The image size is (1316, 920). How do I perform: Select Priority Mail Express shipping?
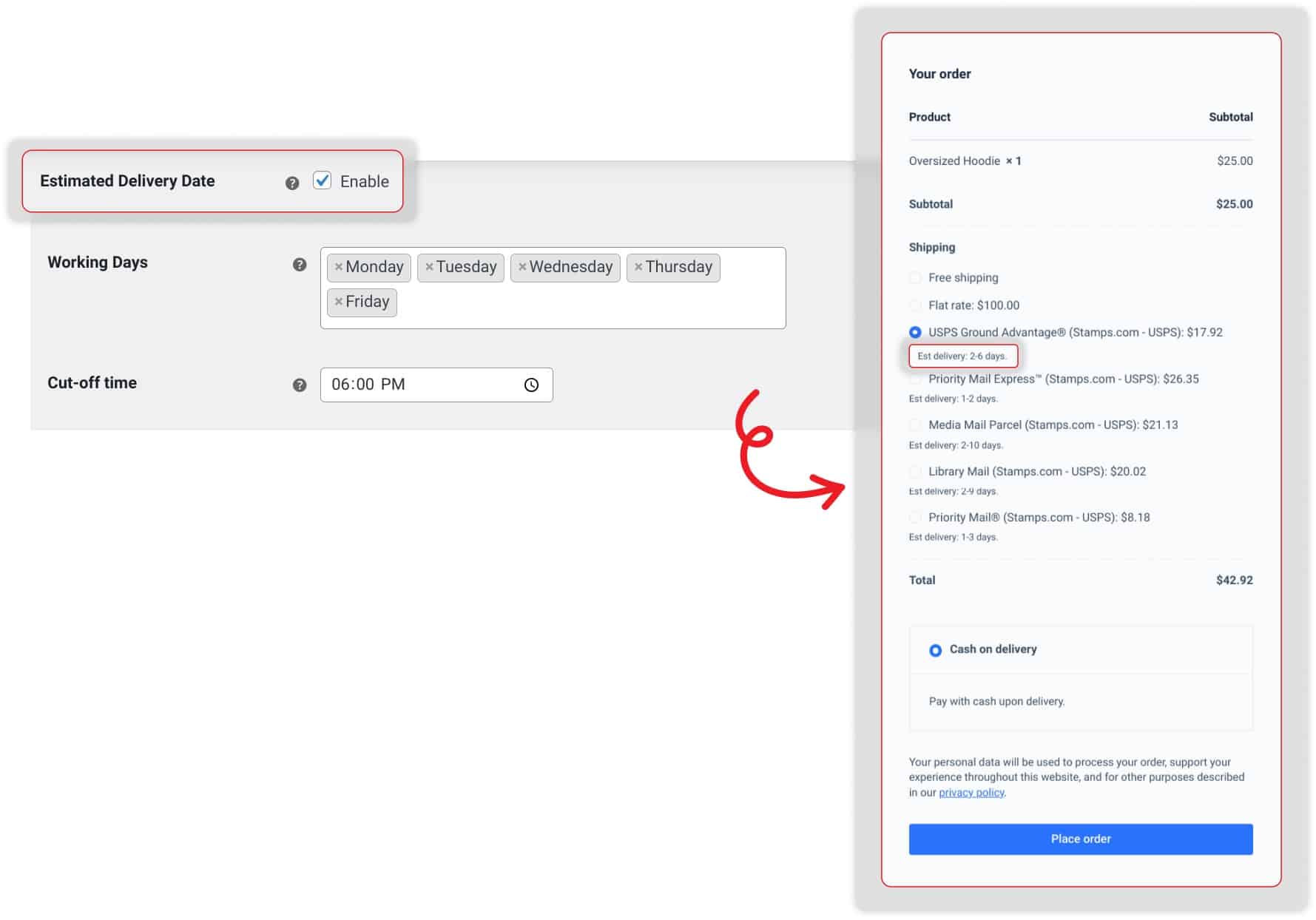click(x=914, y=379)
